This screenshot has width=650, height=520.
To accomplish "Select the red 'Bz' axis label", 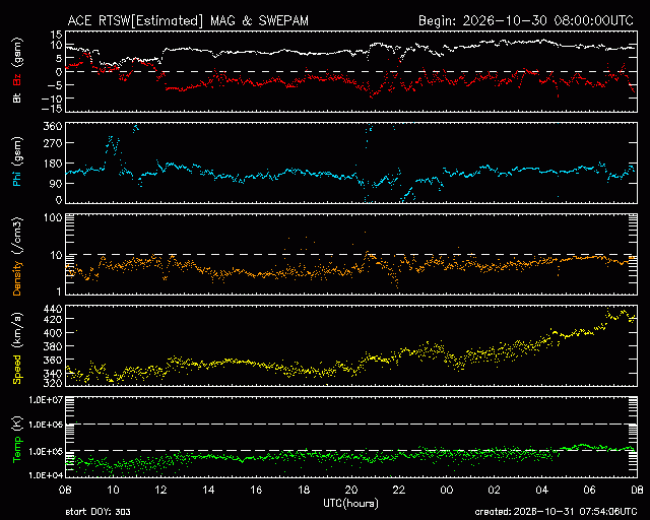I will point(17,79).
